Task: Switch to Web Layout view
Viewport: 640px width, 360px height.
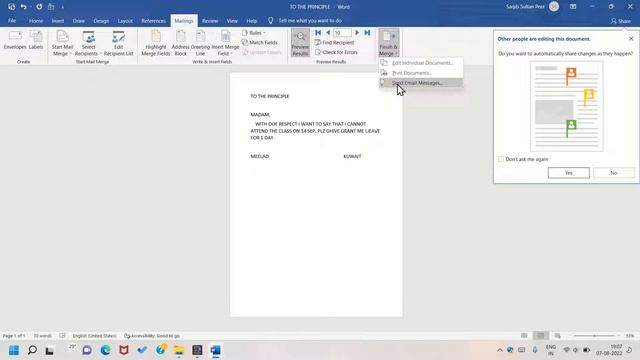Action: (x=557, y=336)
